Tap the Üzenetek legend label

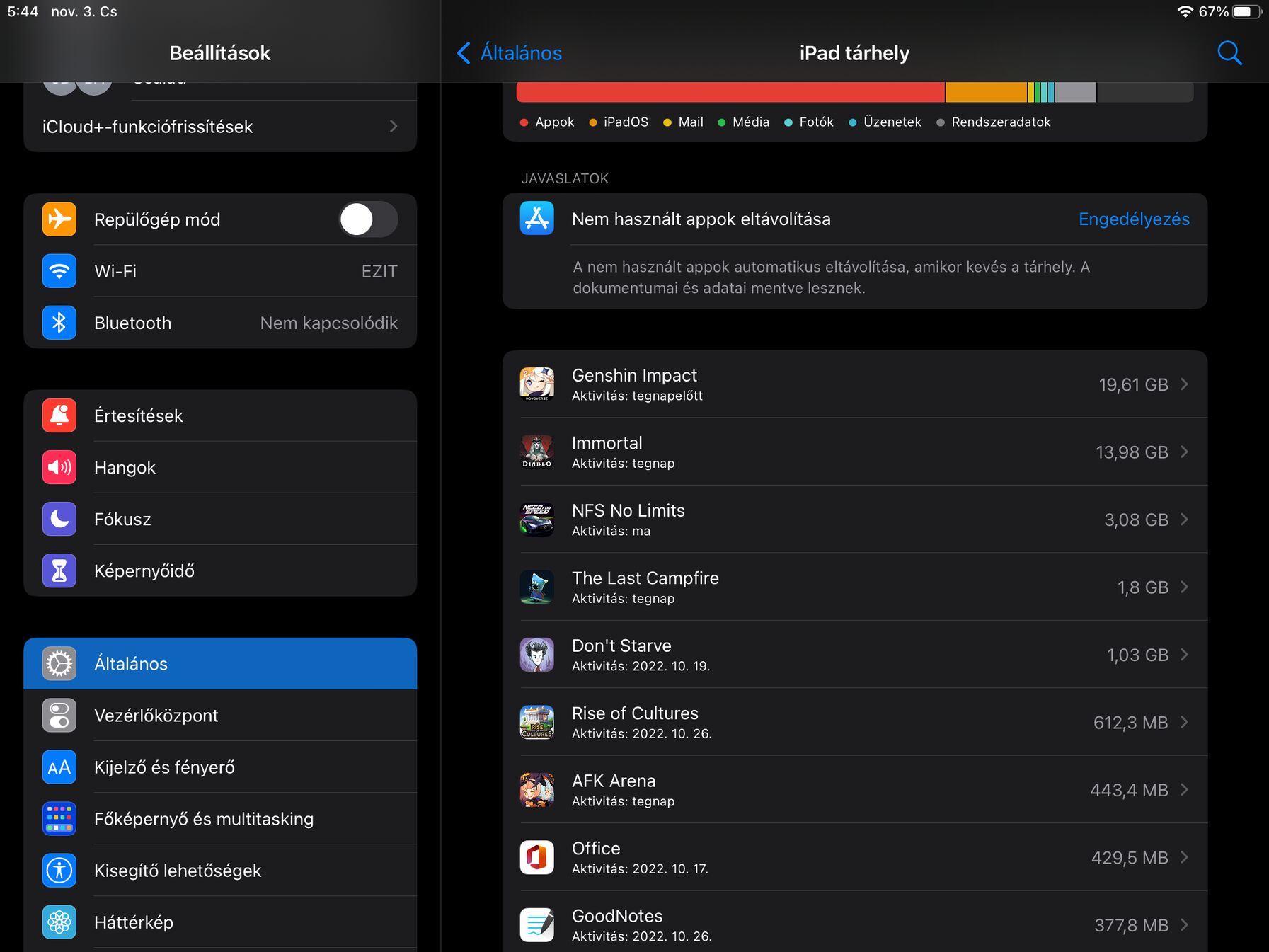click(x=892, y=122)
